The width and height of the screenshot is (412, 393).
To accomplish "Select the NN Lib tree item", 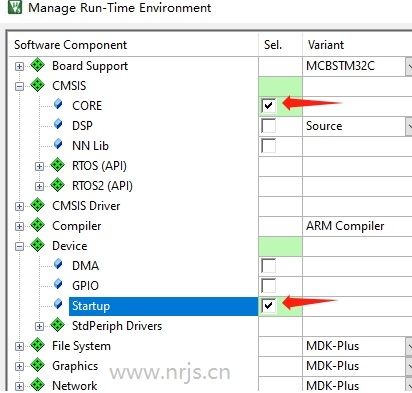I will coord(90,146).
